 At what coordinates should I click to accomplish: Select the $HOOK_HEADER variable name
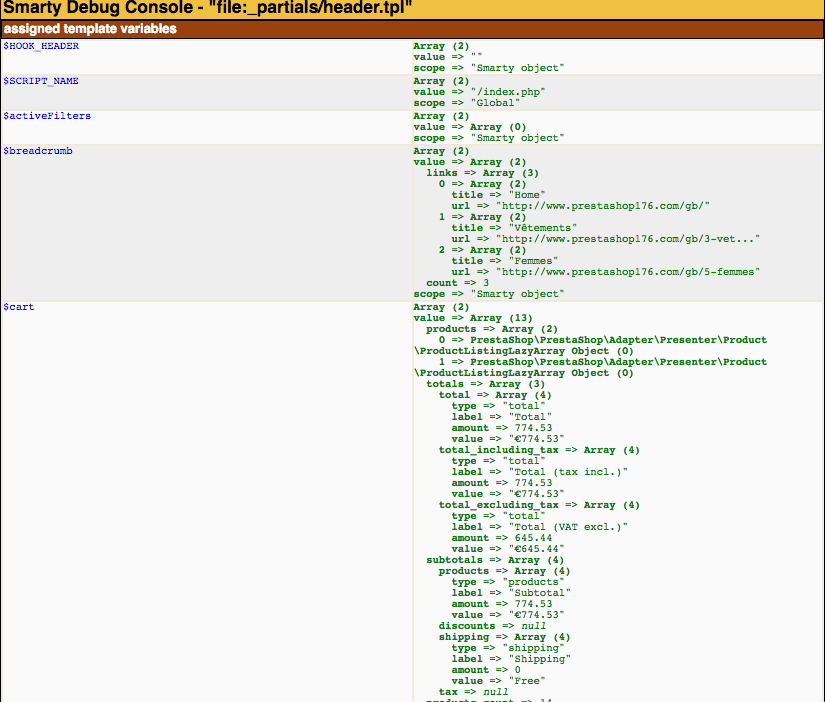pyautogui.click(x=41, y=46)
